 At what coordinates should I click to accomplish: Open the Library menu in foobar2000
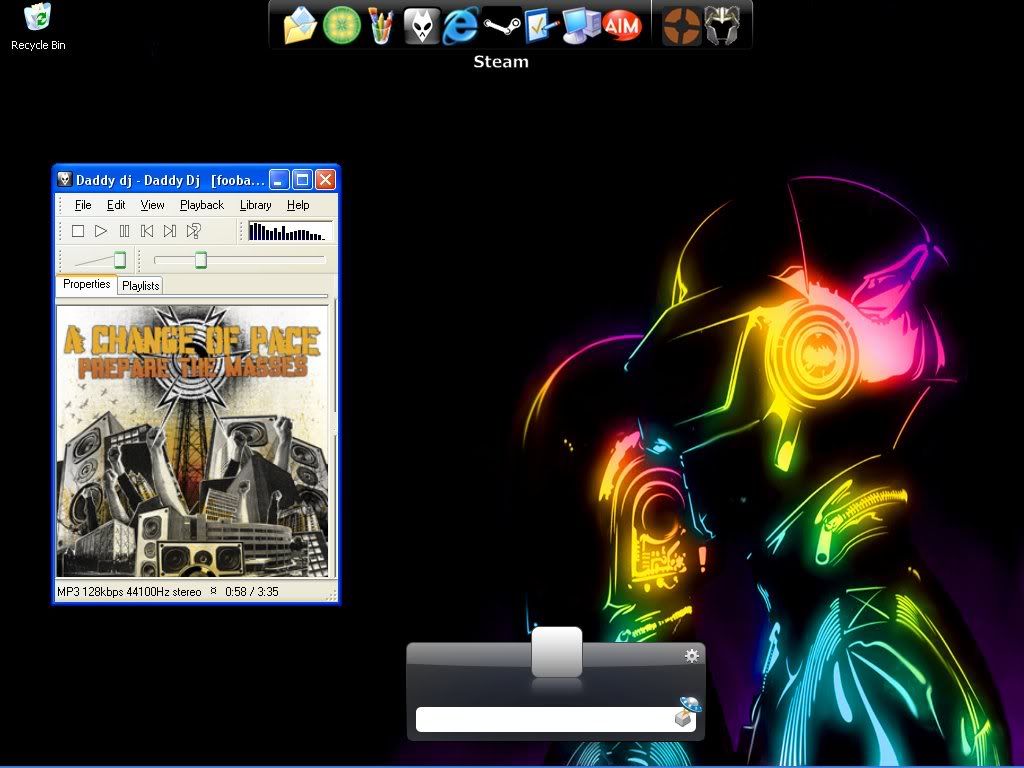tap(255, 205)
